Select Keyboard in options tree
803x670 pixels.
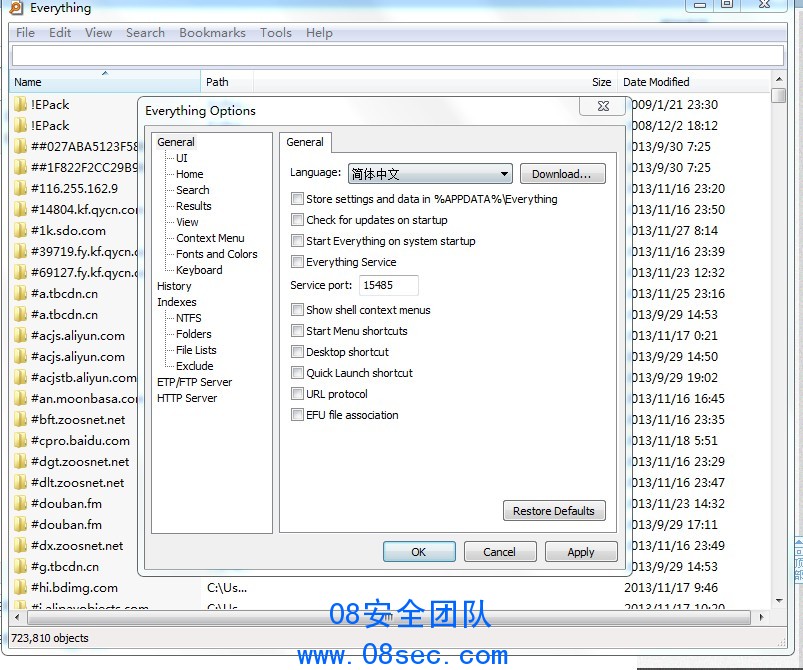(199, 270)
